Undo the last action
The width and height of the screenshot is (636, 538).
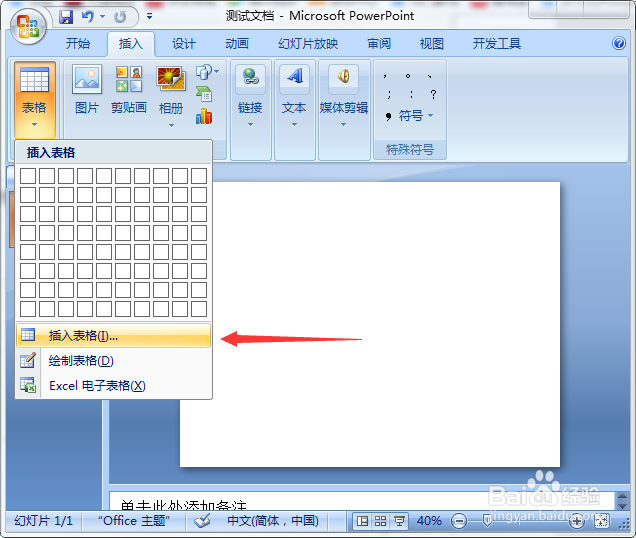[x=88, y=17]
